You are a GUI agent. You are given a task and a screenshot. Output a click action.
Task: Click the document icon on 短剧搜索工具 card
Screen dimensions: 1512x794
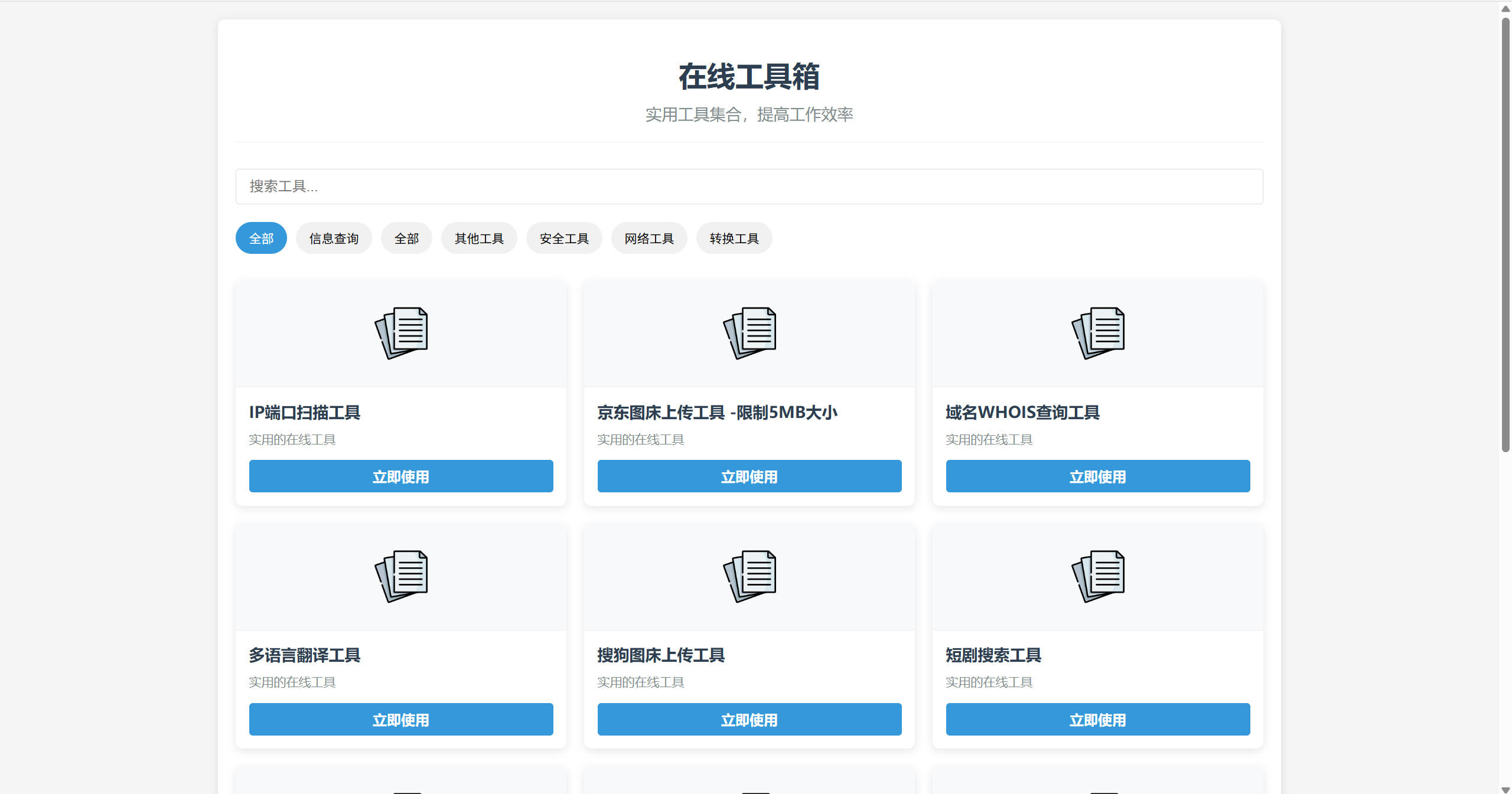(1098, 576)
